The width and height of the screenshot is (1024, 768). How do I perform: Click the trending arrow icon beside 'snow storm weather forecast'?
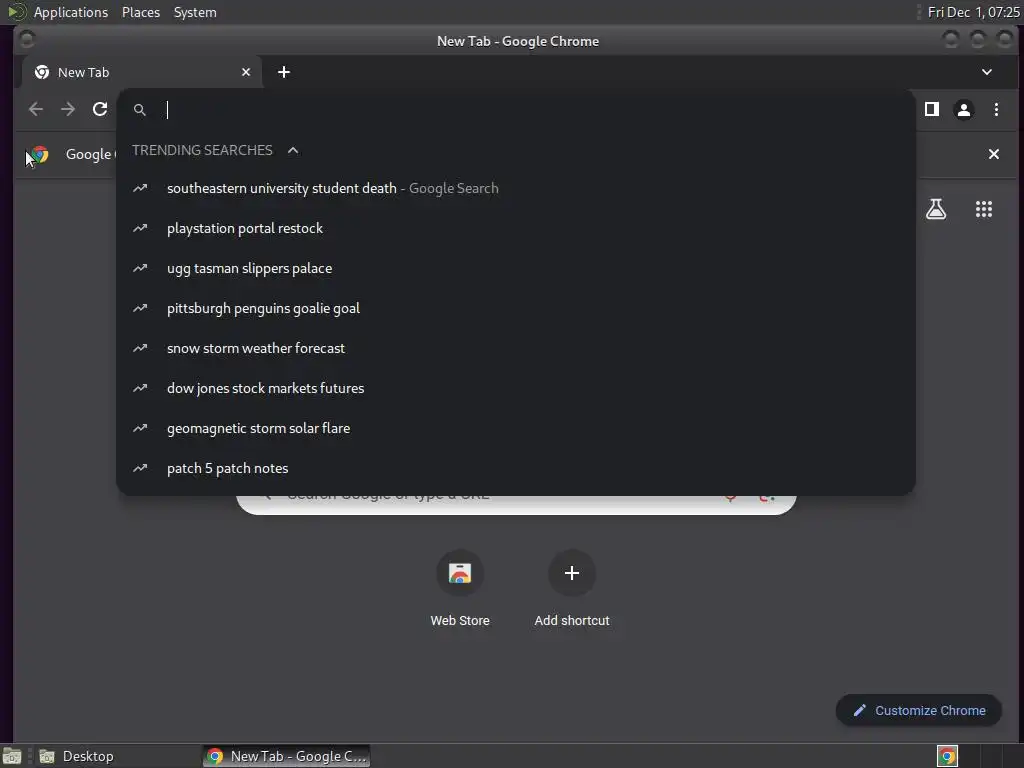pos(140,348)
